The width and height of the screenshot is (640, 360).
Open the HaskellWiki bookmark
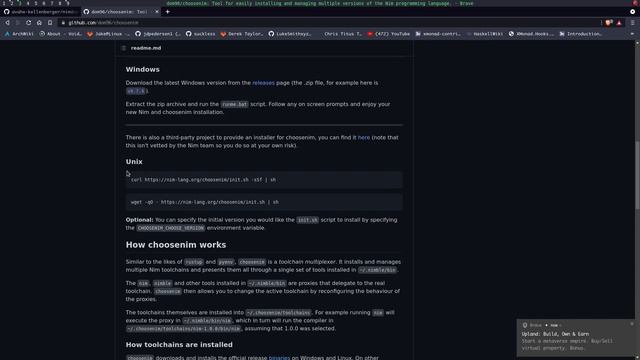click(x=485, y=34)
